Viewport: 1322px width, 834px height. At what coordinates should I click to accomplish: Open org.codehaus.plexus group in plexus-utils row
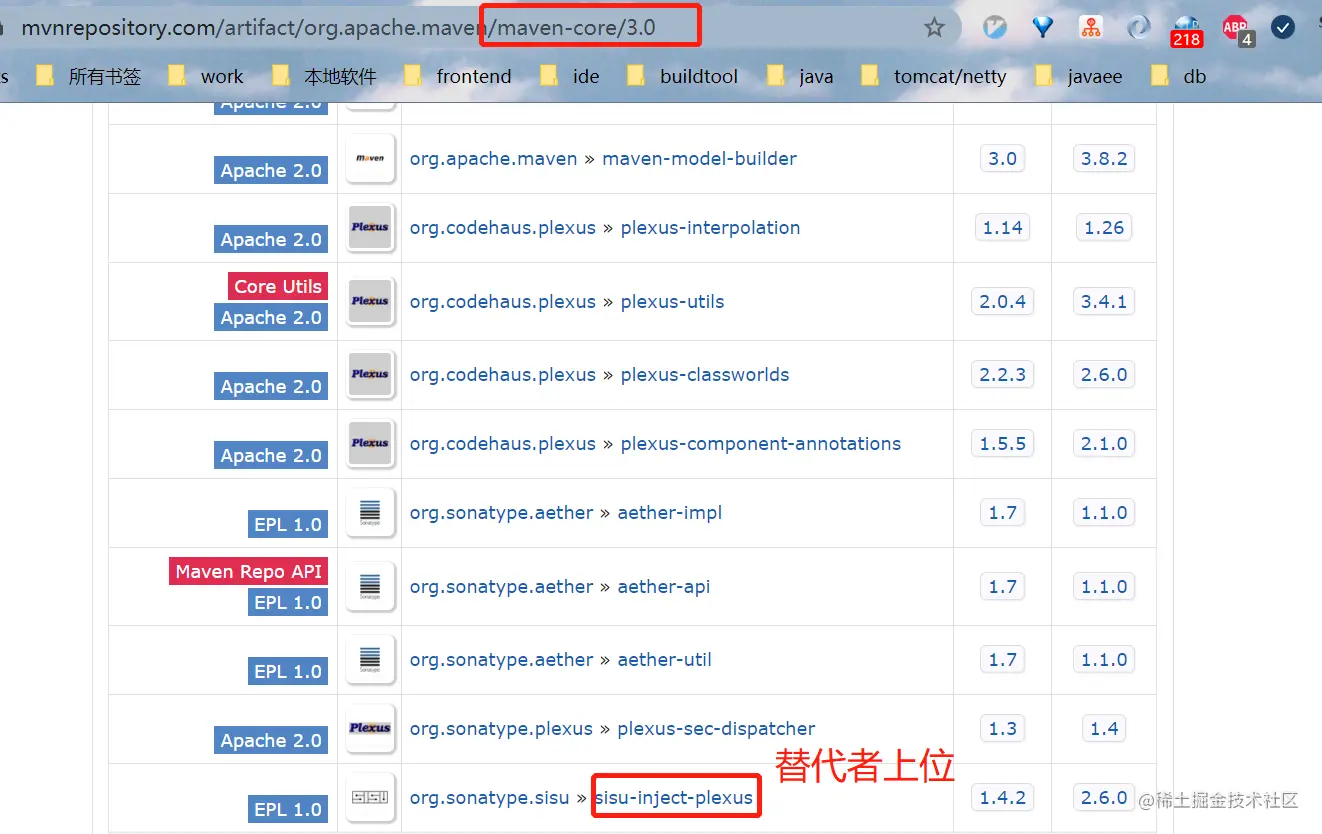[x=503, y=301]
